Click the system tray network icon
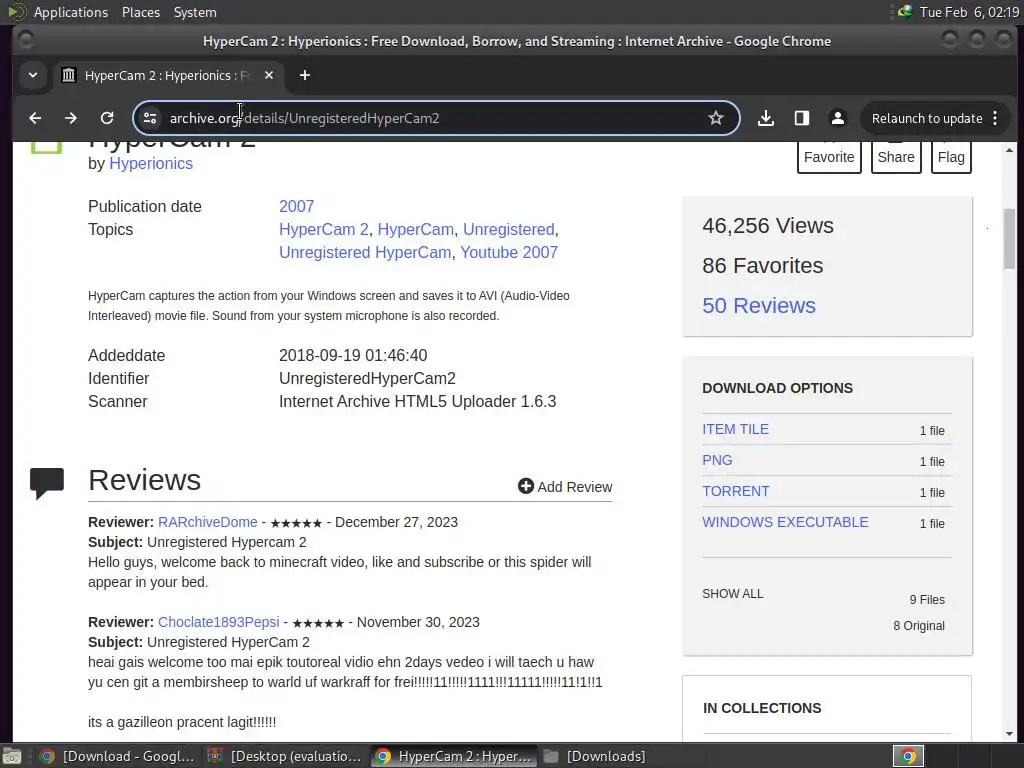1024x768 pixels. click(x=905, y=12)
